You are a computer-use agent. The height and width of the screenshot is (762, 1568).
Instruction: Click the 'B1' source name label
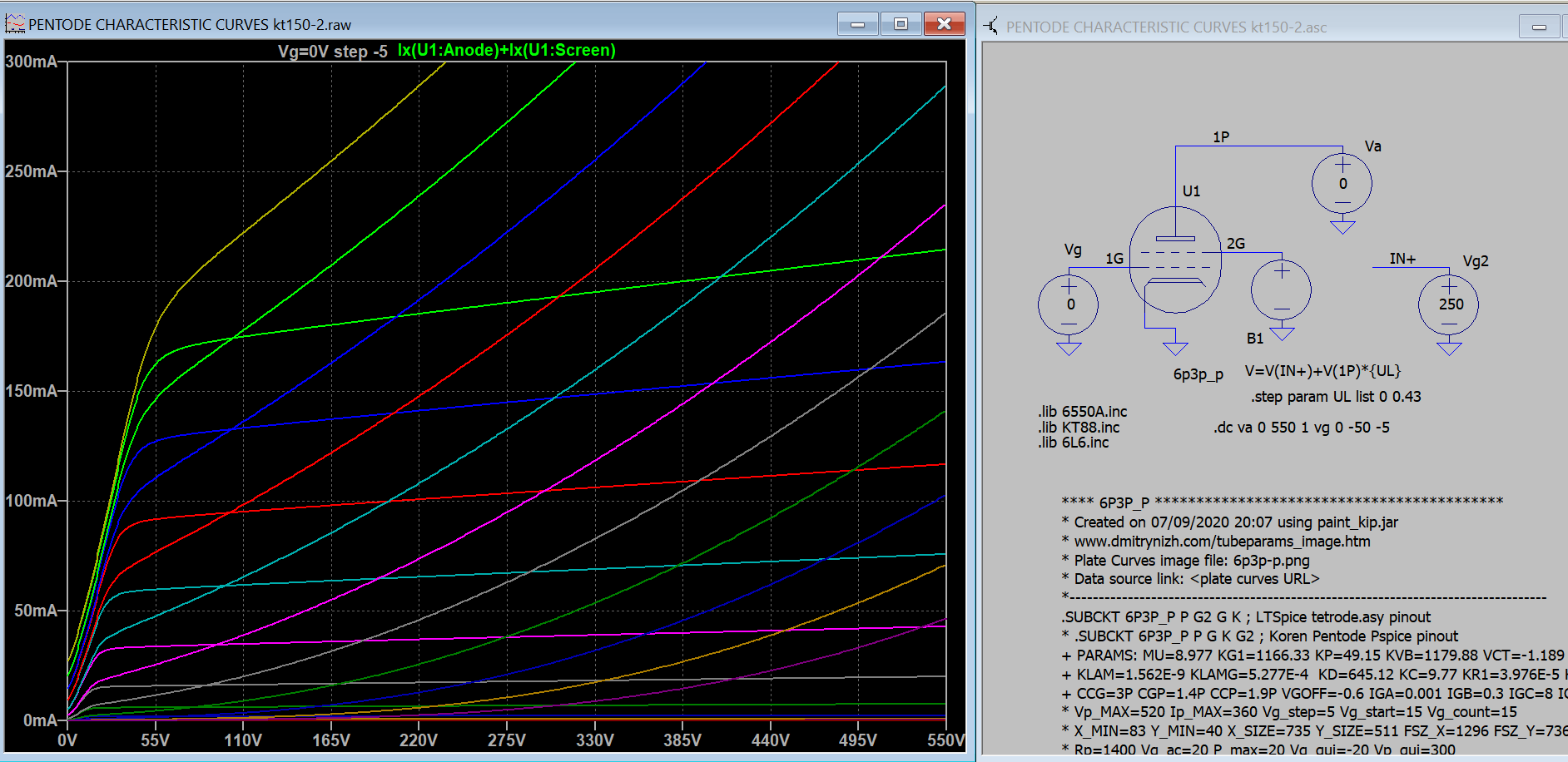tap(1255, 339)
